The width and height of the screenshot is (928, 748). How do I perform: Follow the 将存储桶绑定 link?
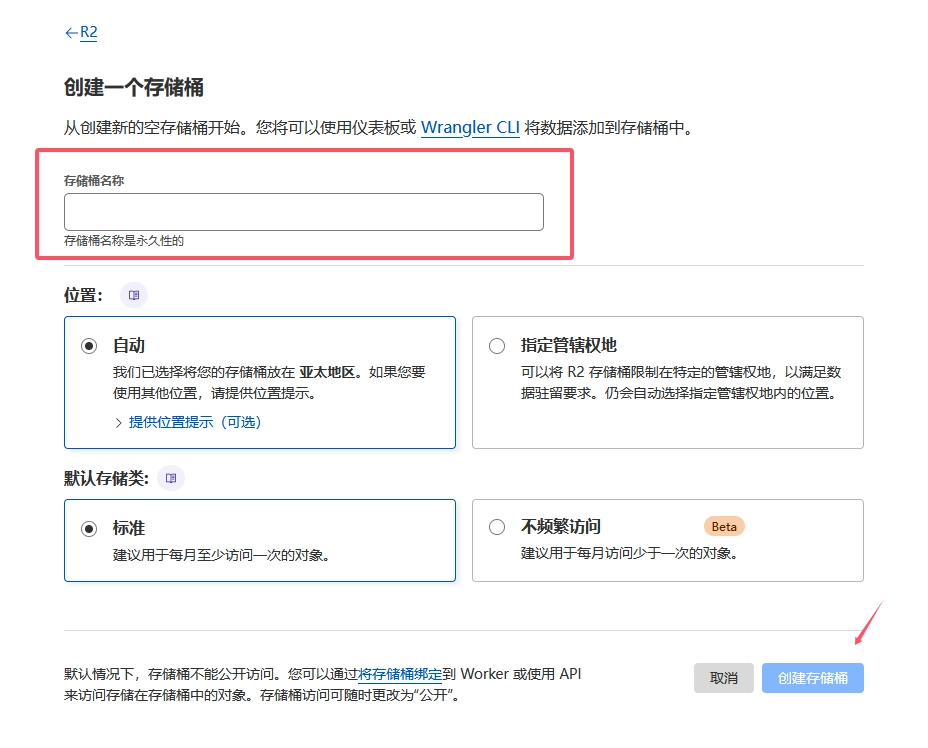tap(400, 675)
